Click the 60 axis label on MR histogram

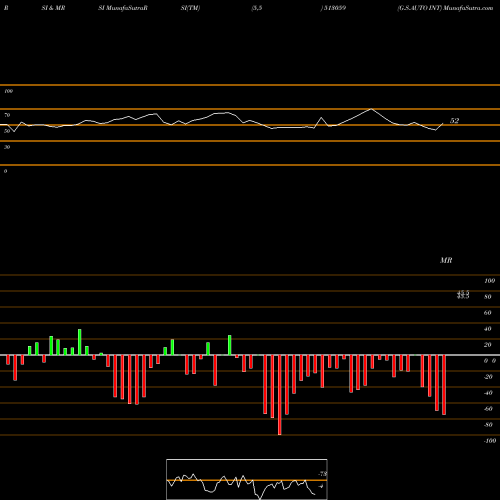tap(488, 313)
